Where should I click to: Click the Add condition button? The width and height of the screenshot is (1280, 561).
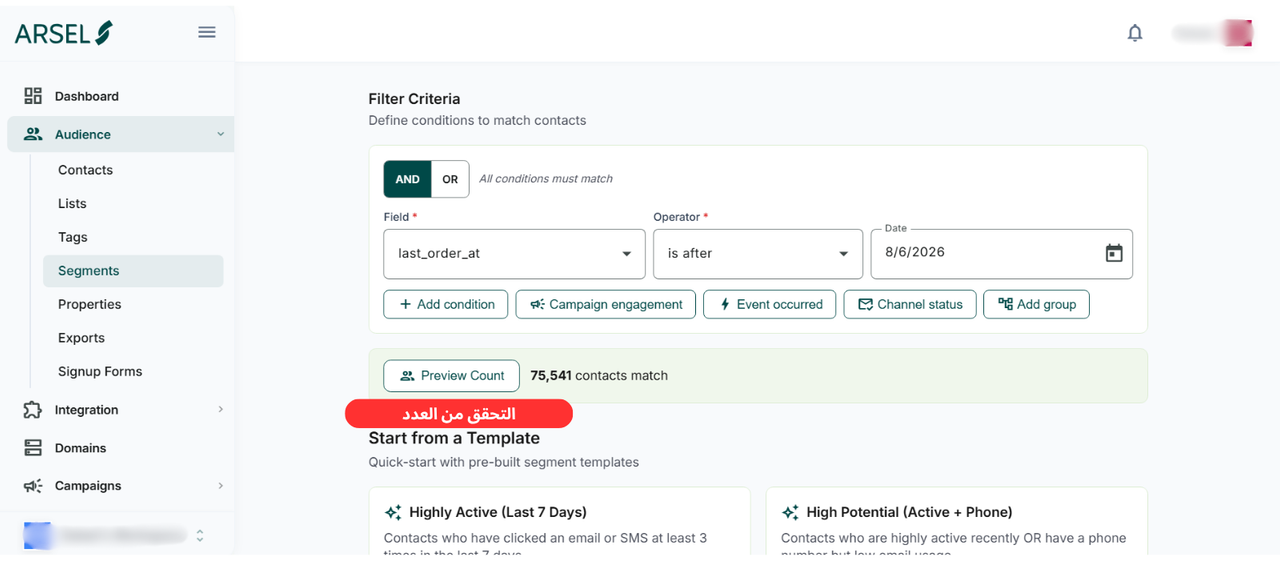446,304
